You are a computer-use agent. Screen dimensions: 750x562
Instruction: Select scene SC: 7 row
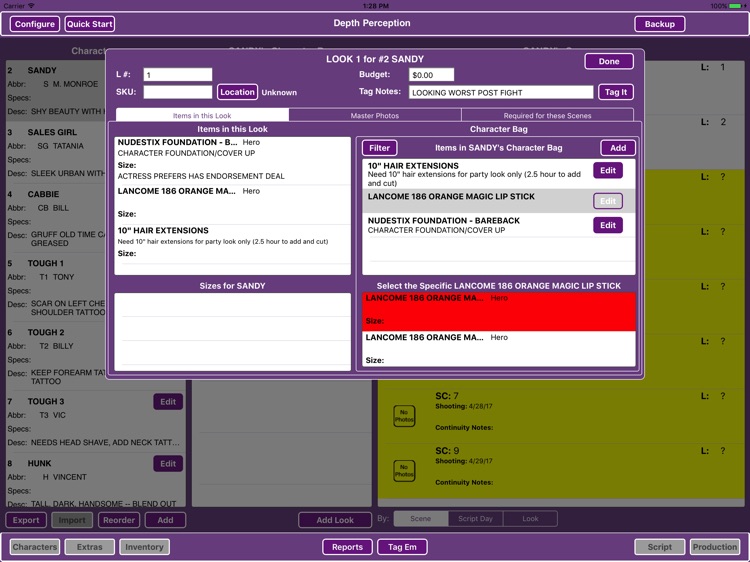561,416
